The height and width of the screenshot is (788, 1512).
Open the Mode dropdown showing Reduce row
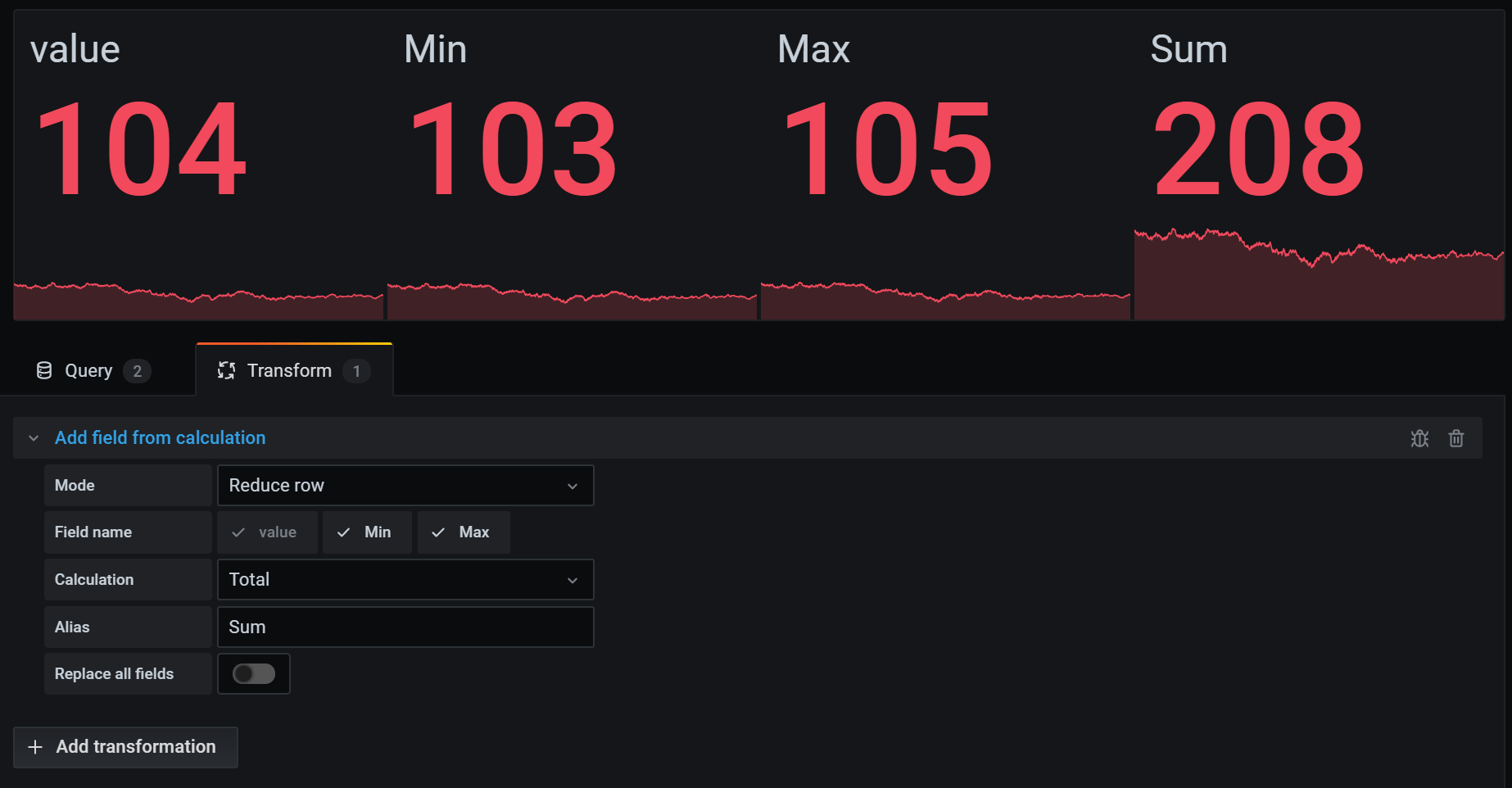[x=405, y=485]
